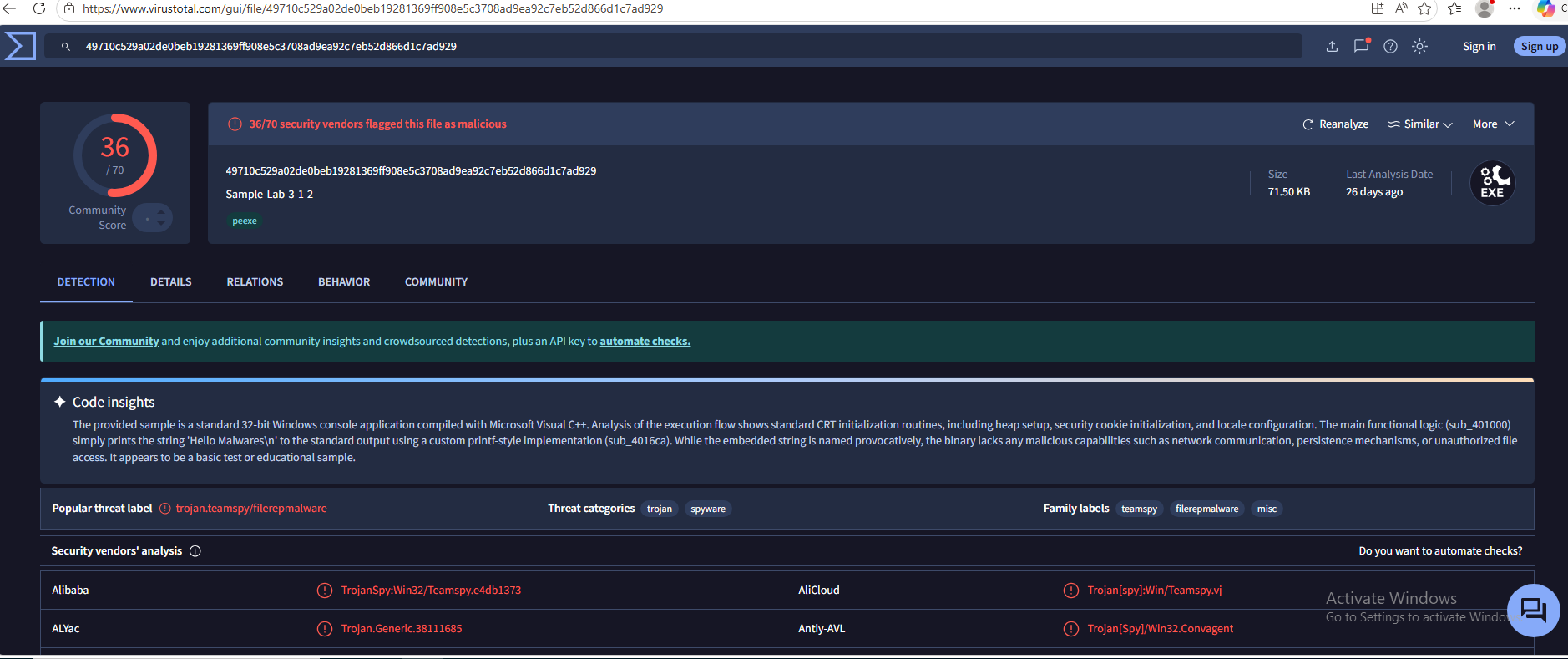Open the browser favorites list icon
1568x659 pixels.
(1454, 8)
